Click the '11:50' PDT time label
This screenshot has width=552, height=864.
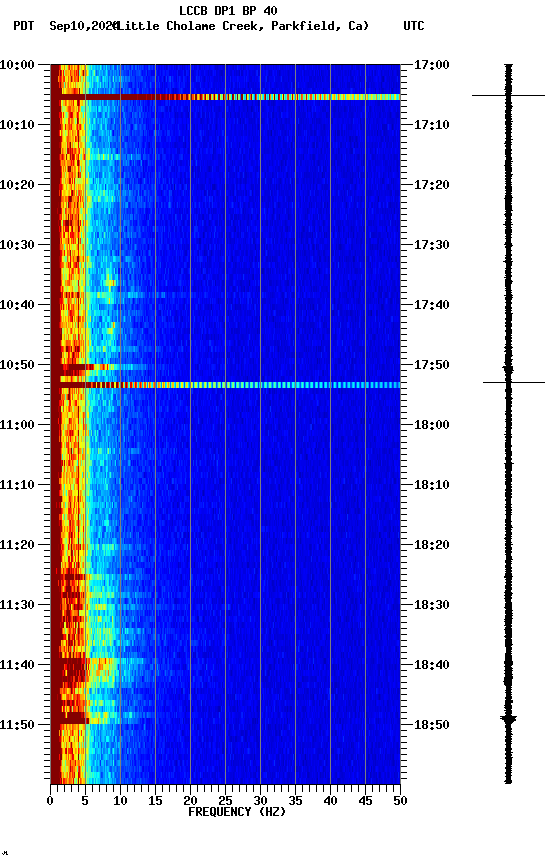pyautogui.click(x=17, y=725)
